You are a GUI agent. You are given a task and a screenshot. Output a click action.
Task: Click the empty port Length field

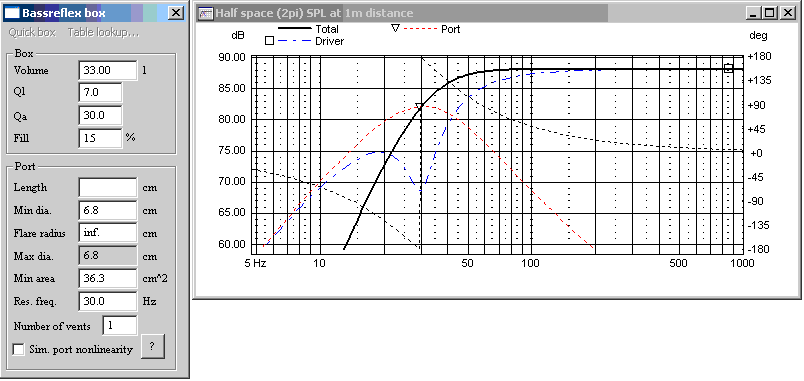[108, 187]
